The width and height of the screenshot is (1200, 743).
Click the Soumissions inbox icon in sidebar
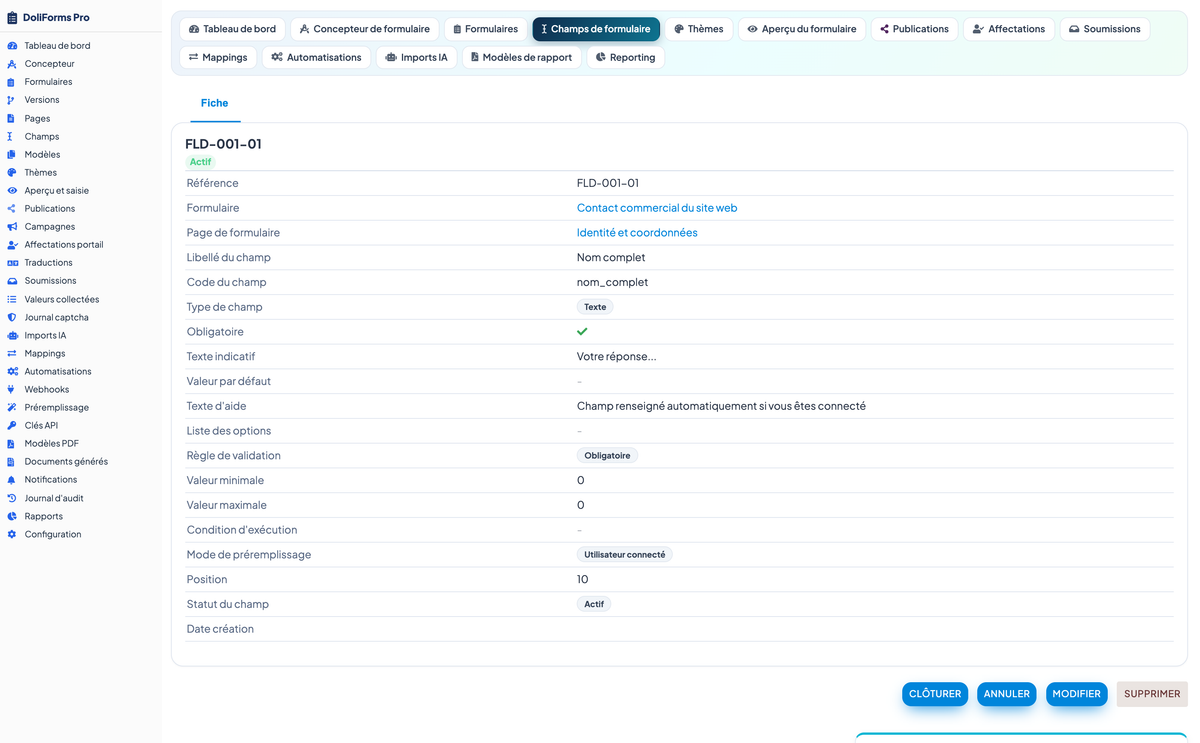tap(12, 281)
